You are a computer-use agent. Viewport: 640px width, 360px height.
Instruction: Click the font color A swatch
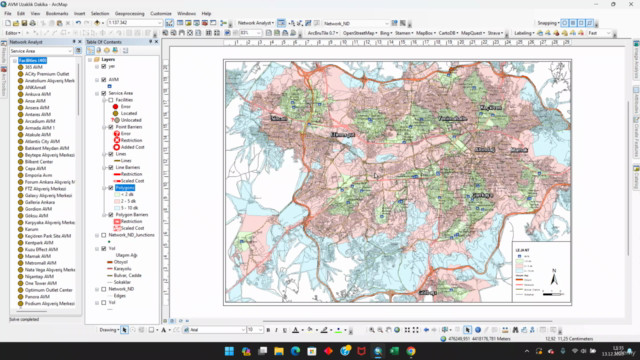pyautogui.click(x=296, y=330)
